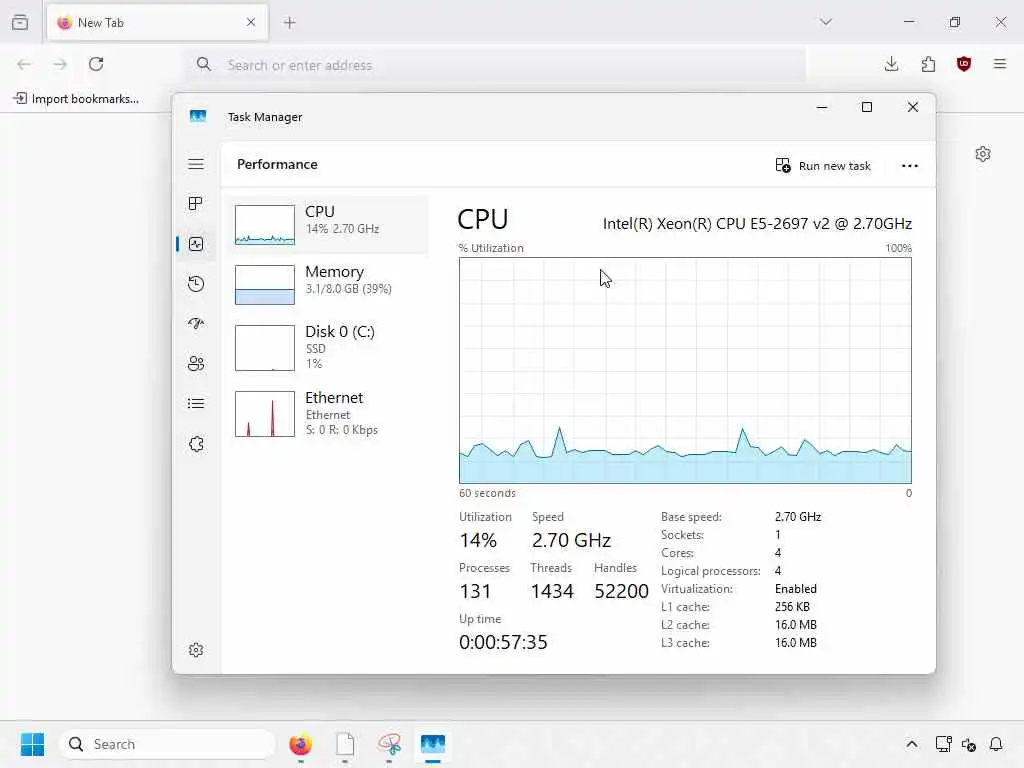Open the uBlock Origin extension icon

click(964, 64)
